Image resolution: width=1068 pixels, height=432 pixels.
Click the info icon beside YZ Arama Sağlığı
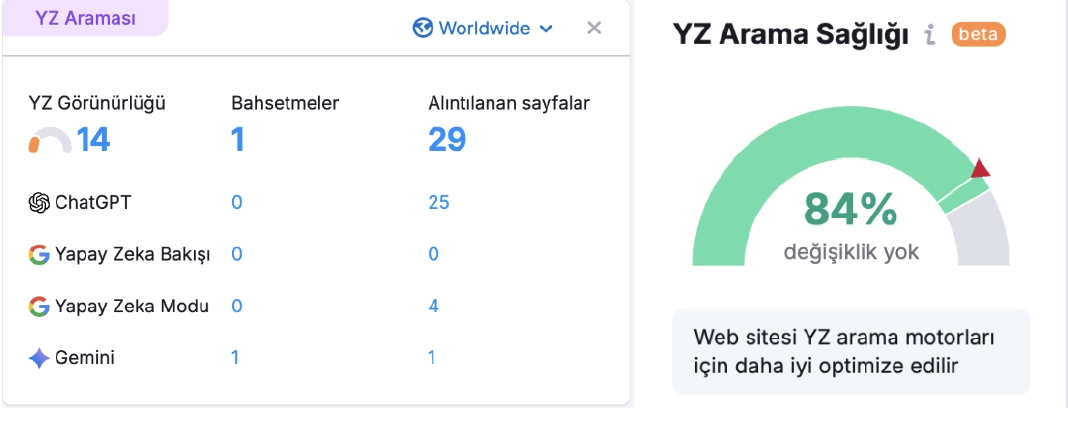(929, 35)
